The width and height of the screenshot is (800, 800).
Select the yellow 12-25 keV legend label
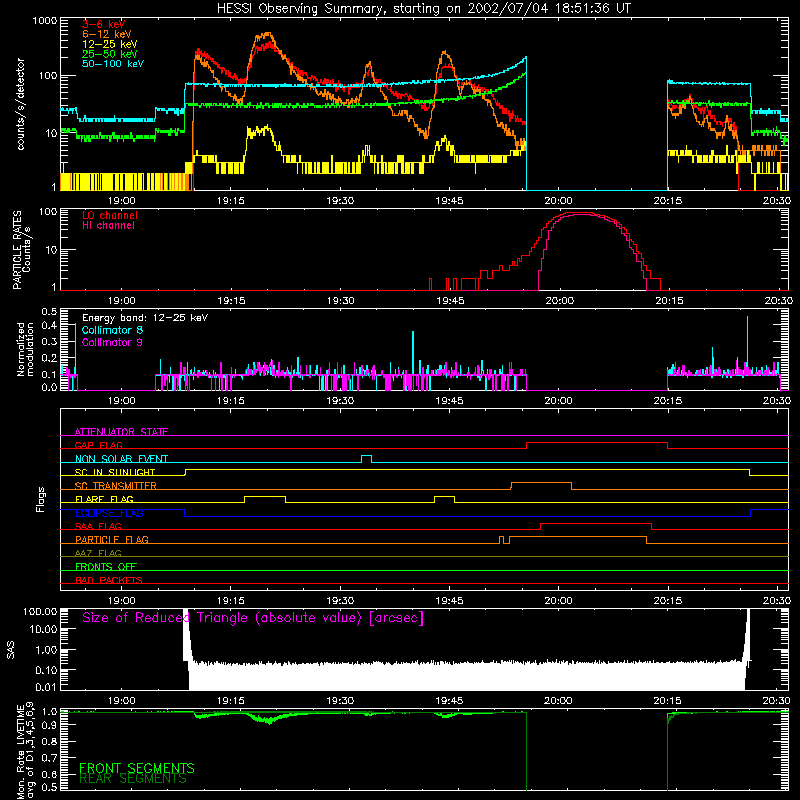[x=110, y=44]
